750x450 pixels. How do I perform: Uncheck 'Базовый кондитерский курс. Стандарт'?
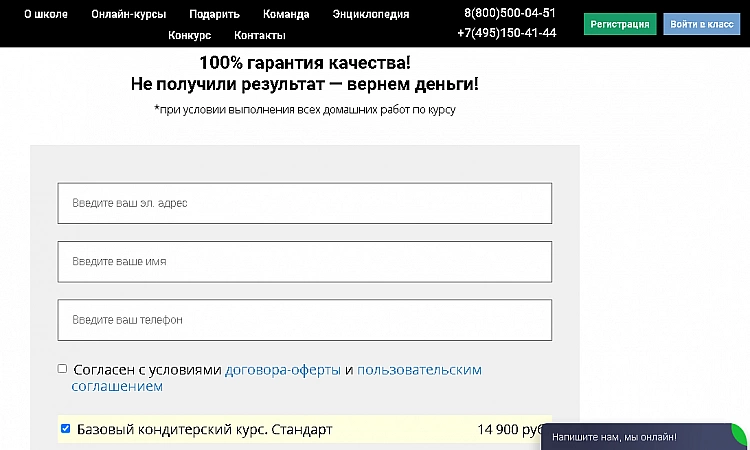coord(66,429)
